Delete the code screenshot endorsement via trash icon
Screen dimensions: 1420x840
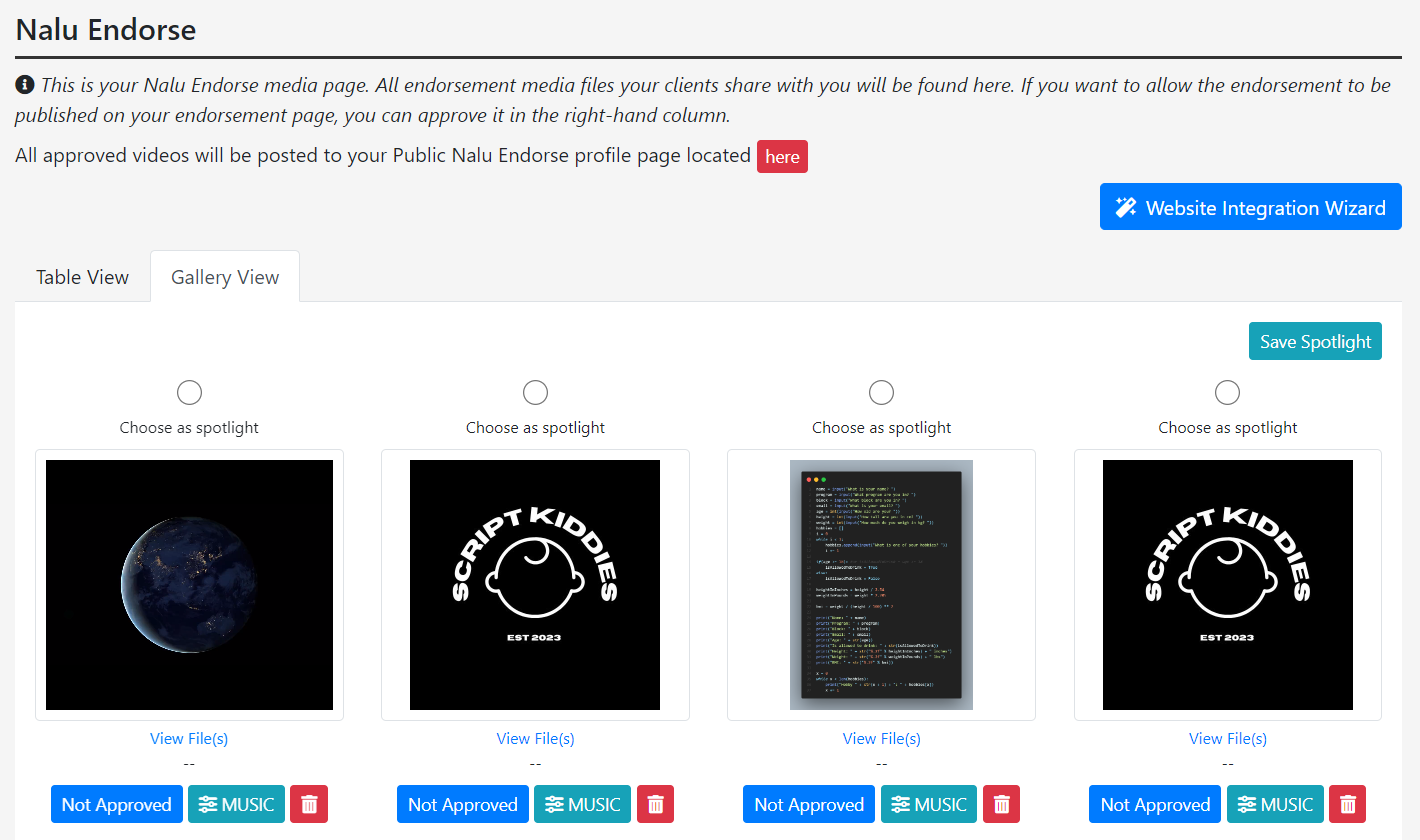(x=1001, y=804)
